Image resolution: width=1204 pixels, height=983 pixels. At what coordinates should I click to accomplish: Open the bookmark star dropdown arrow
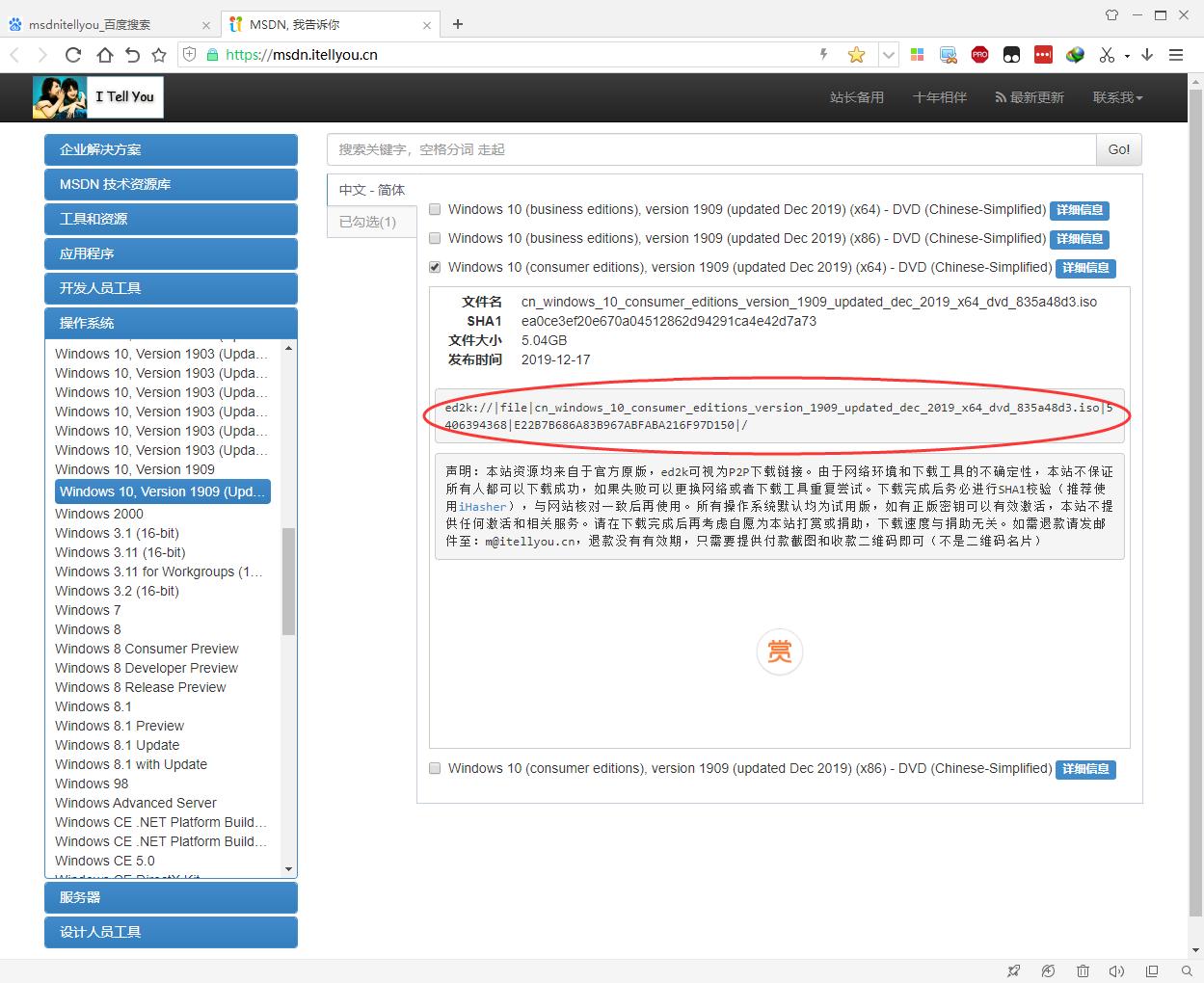tap(888, 55)
